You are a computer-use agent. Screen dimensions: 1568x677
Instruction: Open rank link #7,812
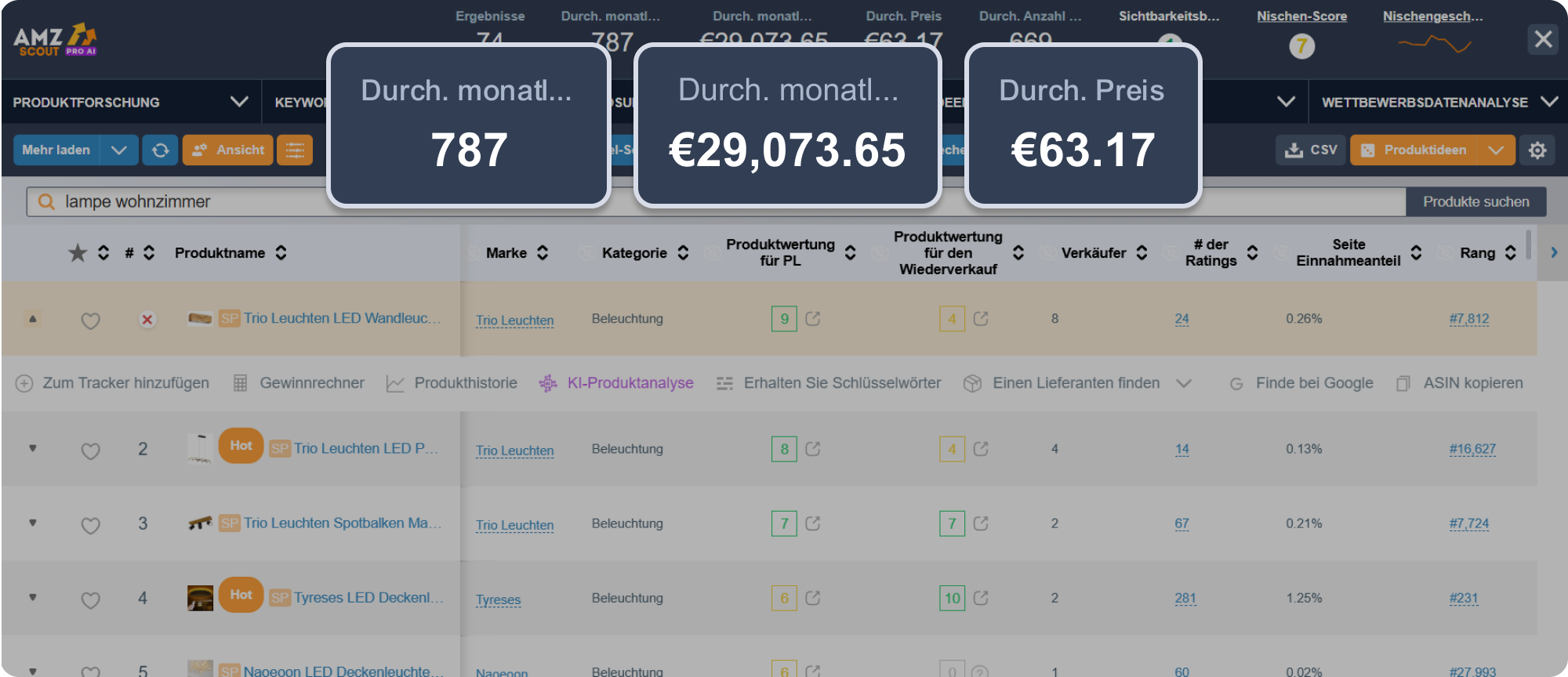pyautogui.click(x=1469, y=319)
